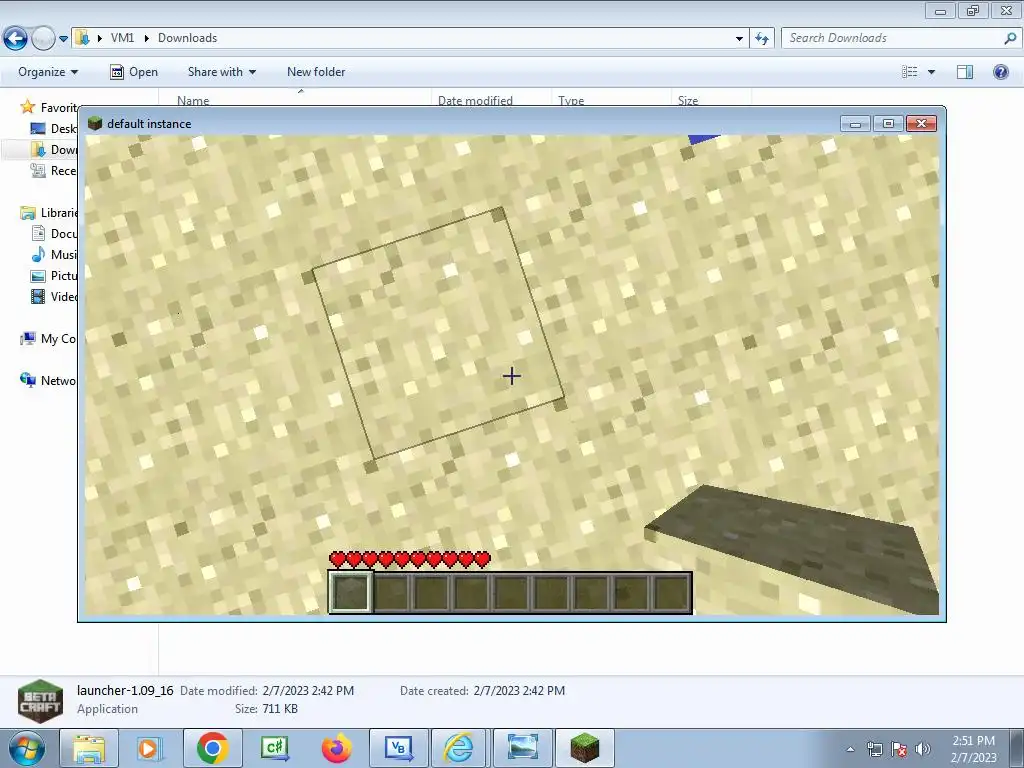This screenshot has height=768, width=1024.
Task: Click Downloads in the address breadcrumb
Action: (x=187, y=38)
